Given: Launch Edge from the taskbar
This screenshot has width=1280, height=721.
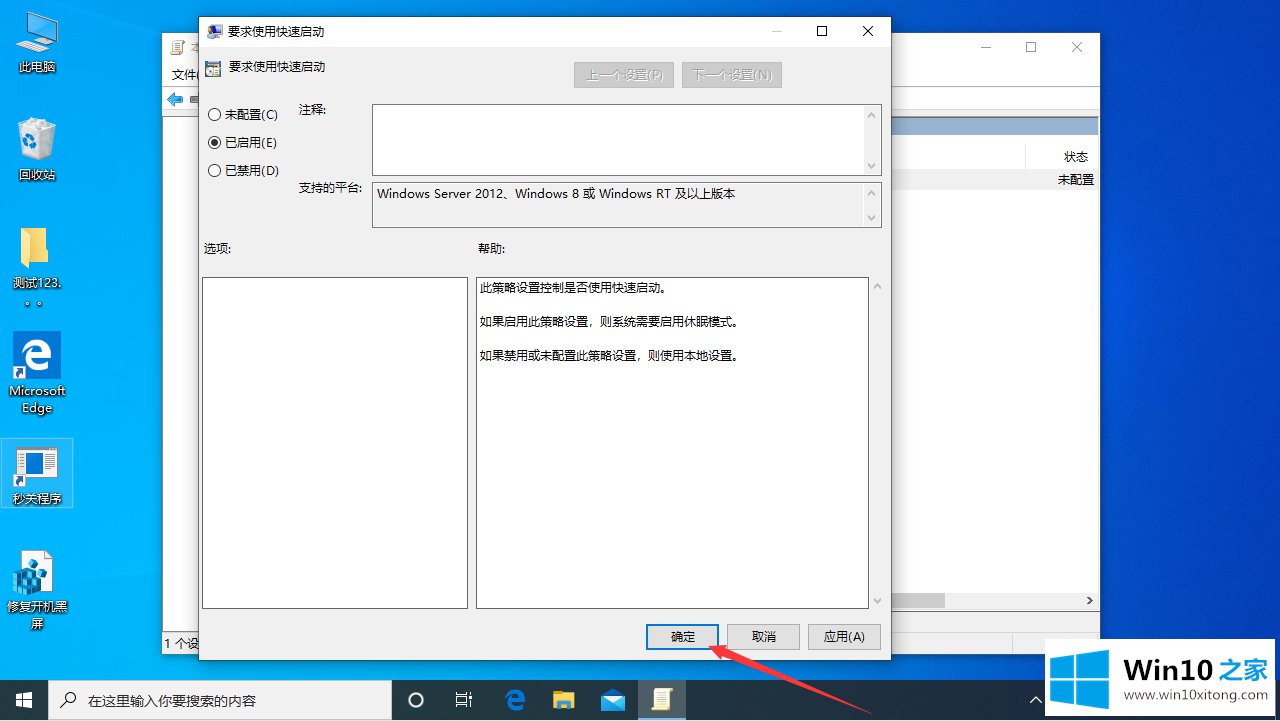Looking at the screenshot, I should point(515,700).
